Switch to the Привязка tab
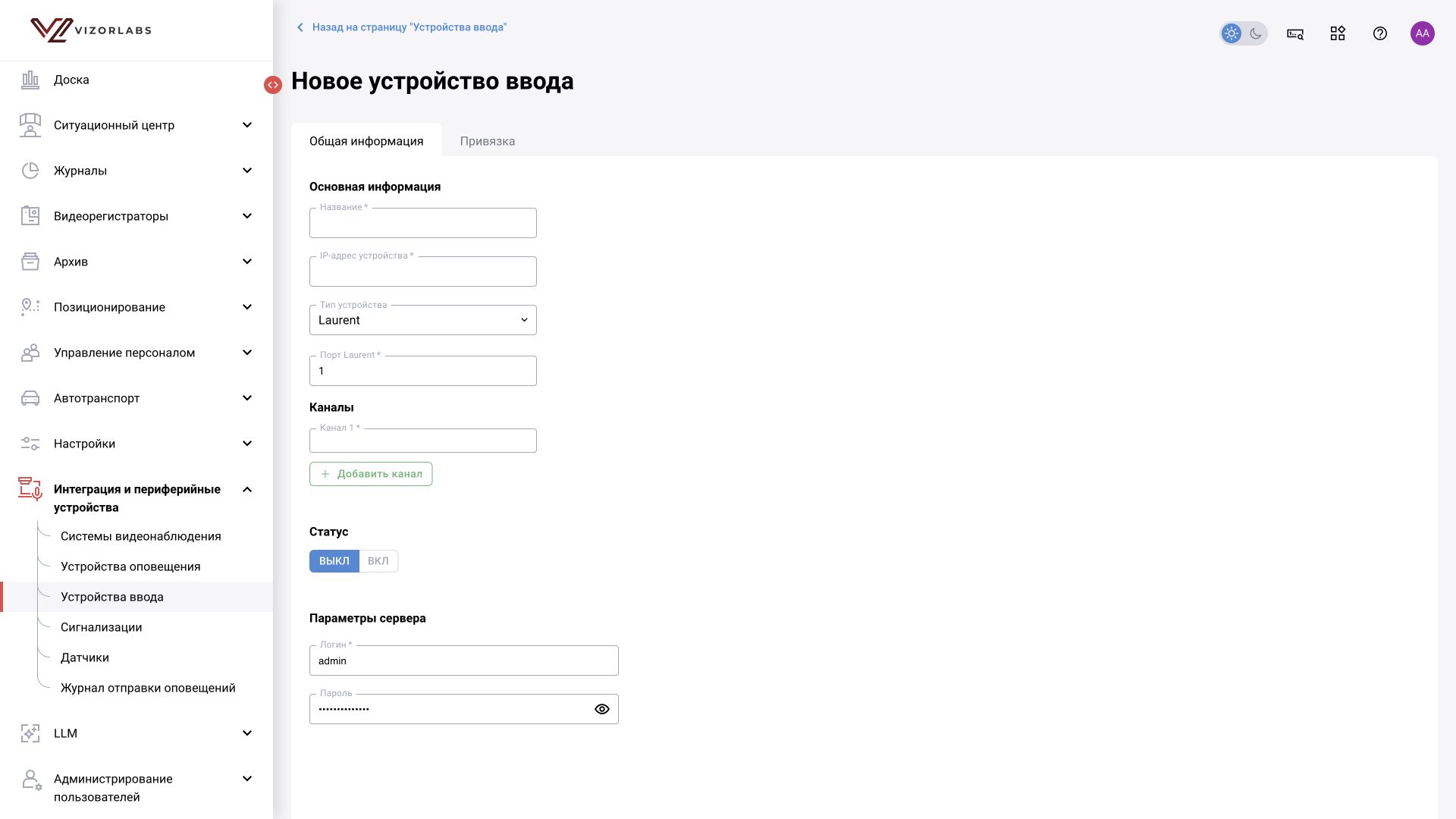Viewport: 1456px width, 819px height. pos(488,141)
